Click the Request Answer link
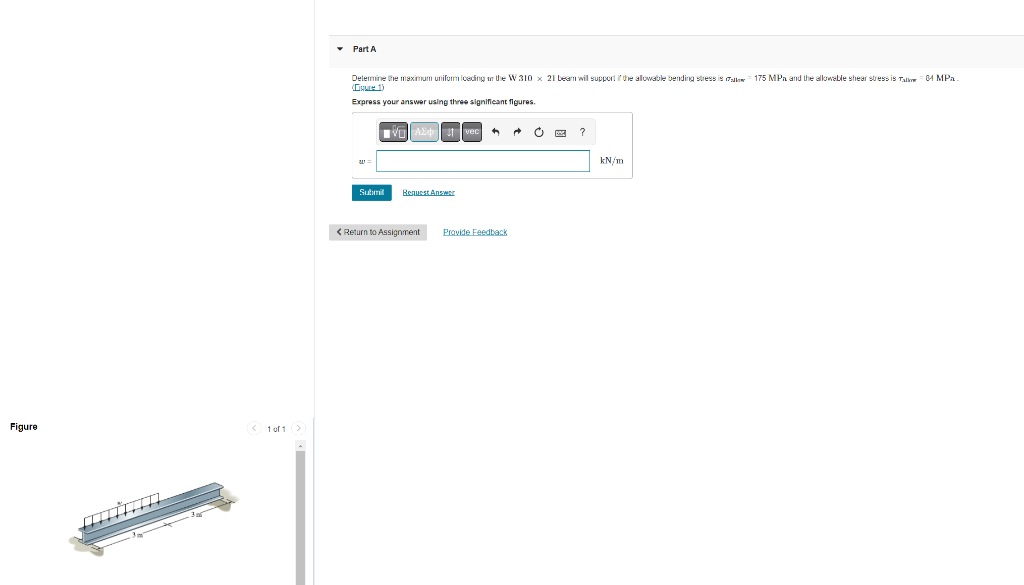 [x=428, y=193]
